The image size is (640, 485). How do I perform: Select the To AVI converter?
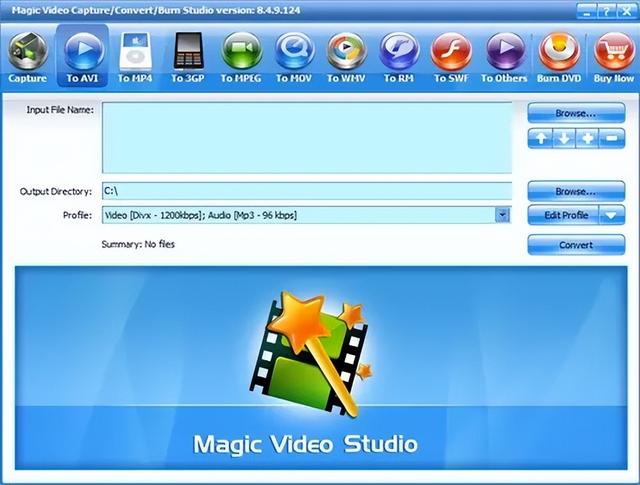(x=82, y=56)
